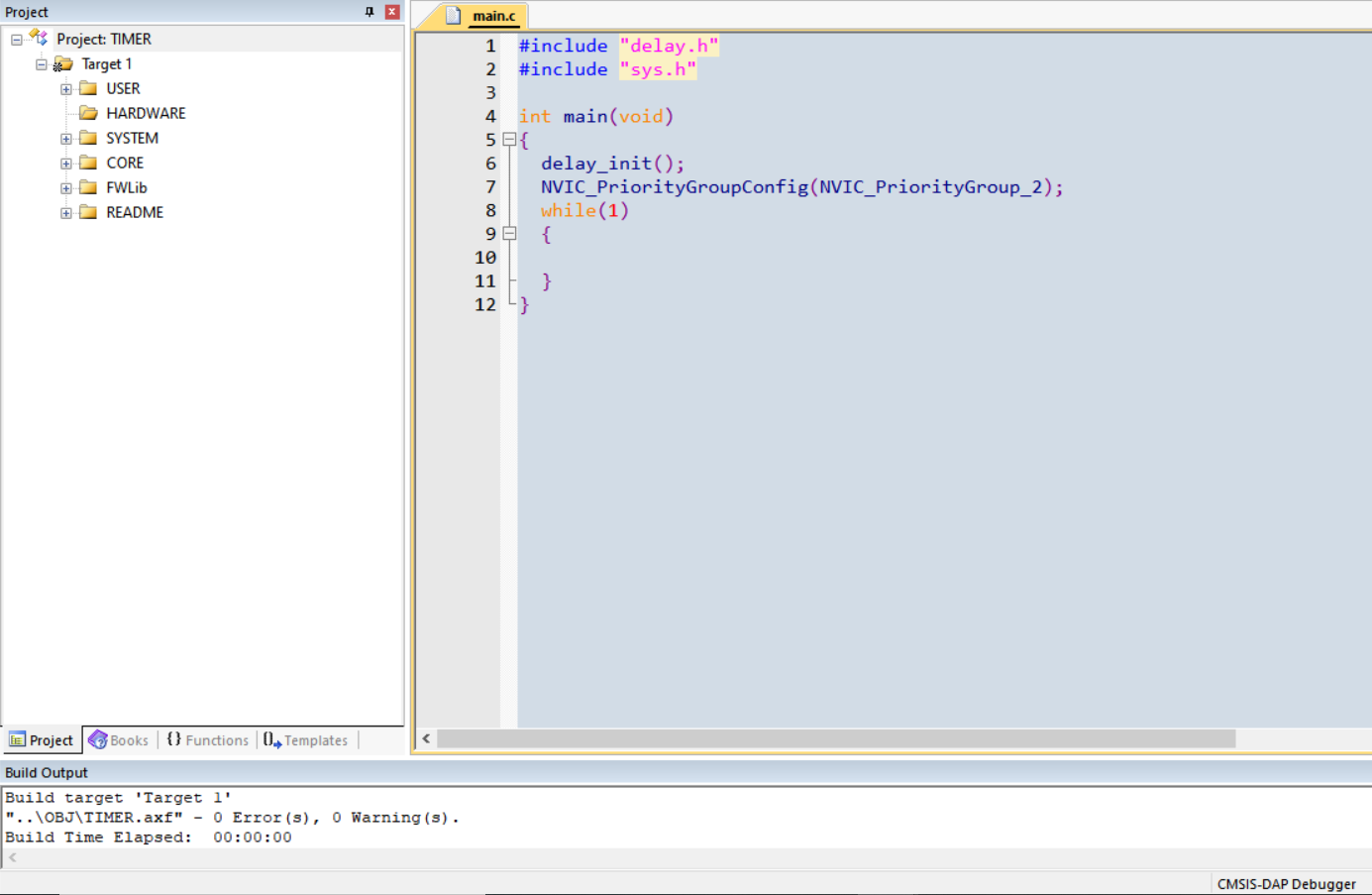Click the "sys.h" include string
1372x895 pixels.
pyautogui.click(x=658, y=69)
